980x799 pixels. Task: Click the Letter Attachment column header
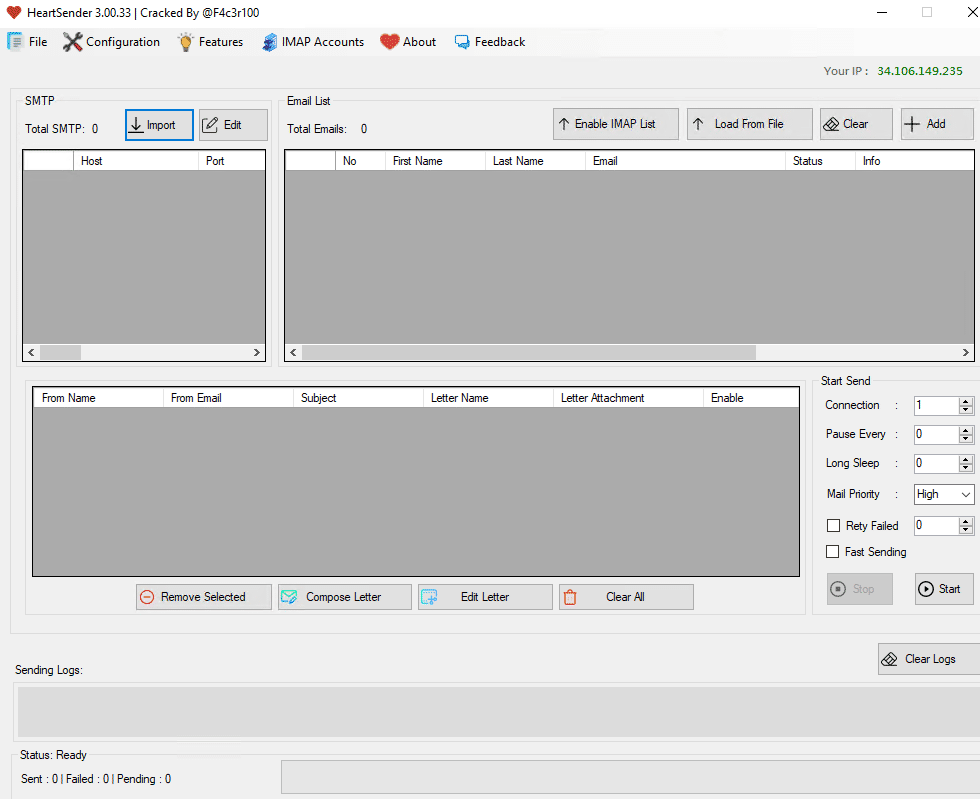pyautogui.click(x=628, y=398)
